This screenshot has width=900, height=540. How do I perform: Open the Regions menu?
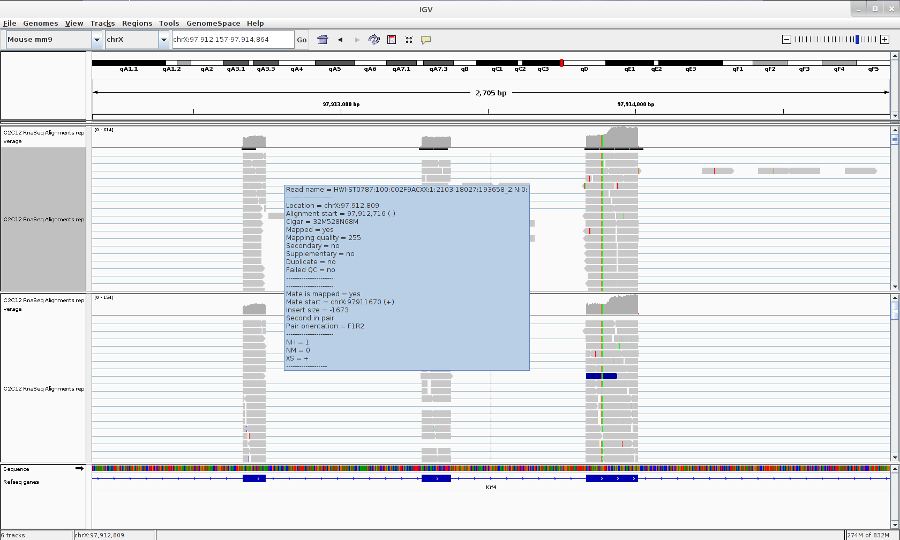[137, 24]
